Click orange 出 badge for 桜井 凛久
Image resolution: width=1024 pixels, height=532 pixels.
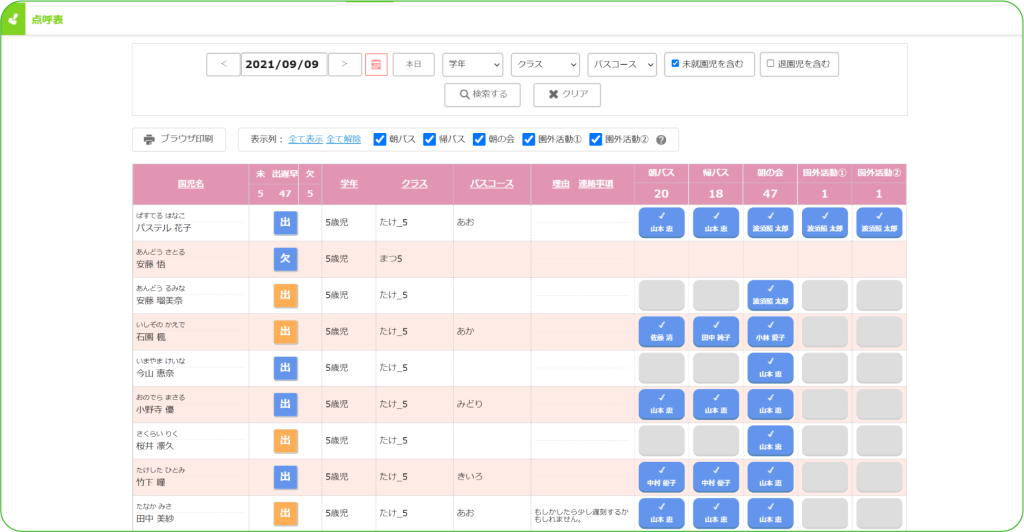pyautogui.click(x=285, y=441)
